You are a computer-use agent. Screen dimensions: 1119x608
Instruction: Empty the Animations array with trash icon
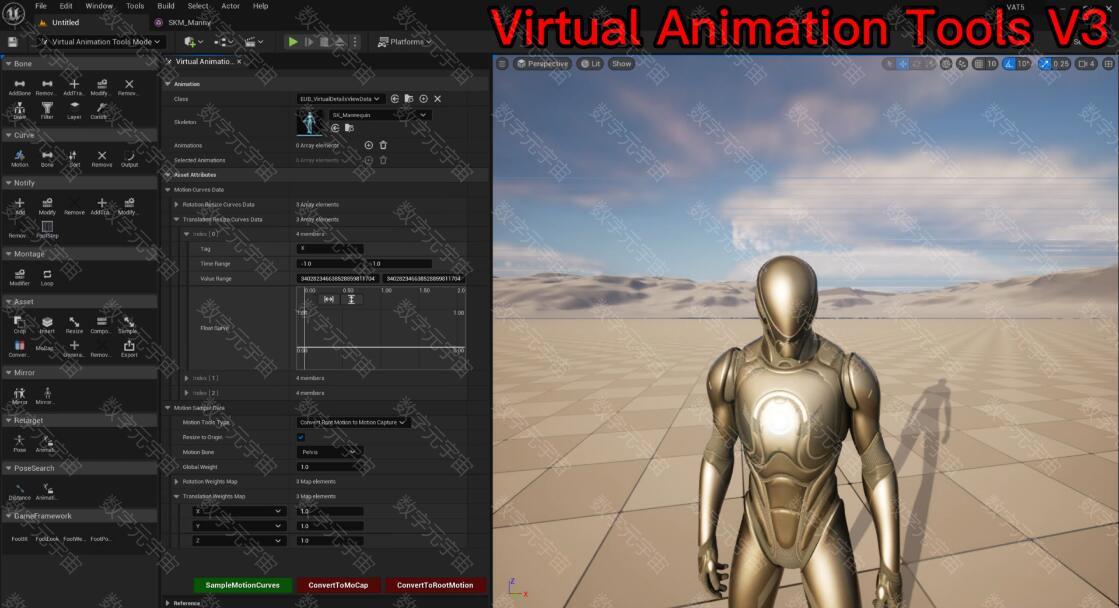point(383,145)
